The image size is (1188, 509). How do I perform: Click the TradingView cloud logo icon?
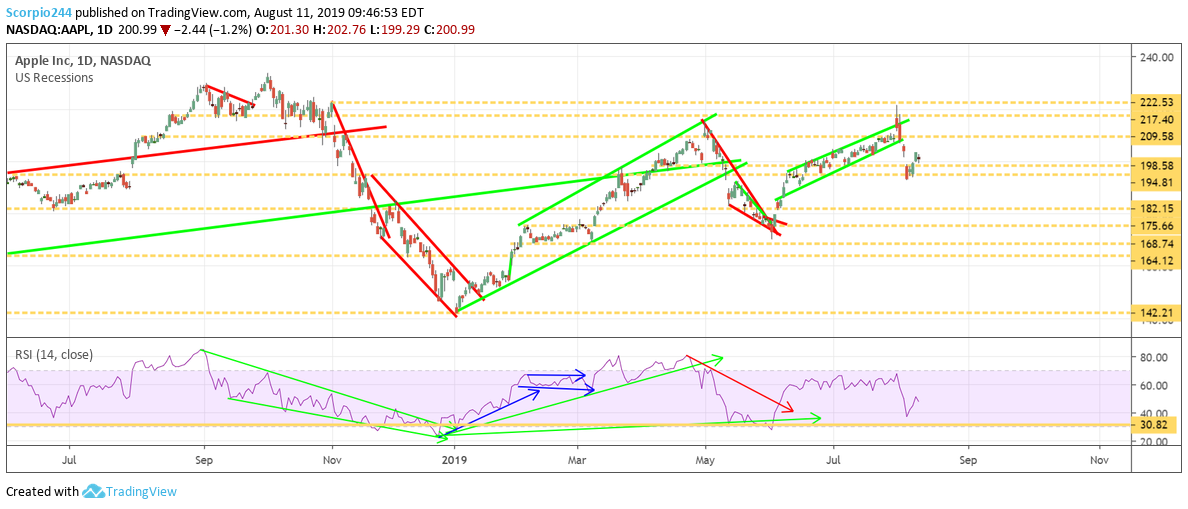click(x=93, y=492)
